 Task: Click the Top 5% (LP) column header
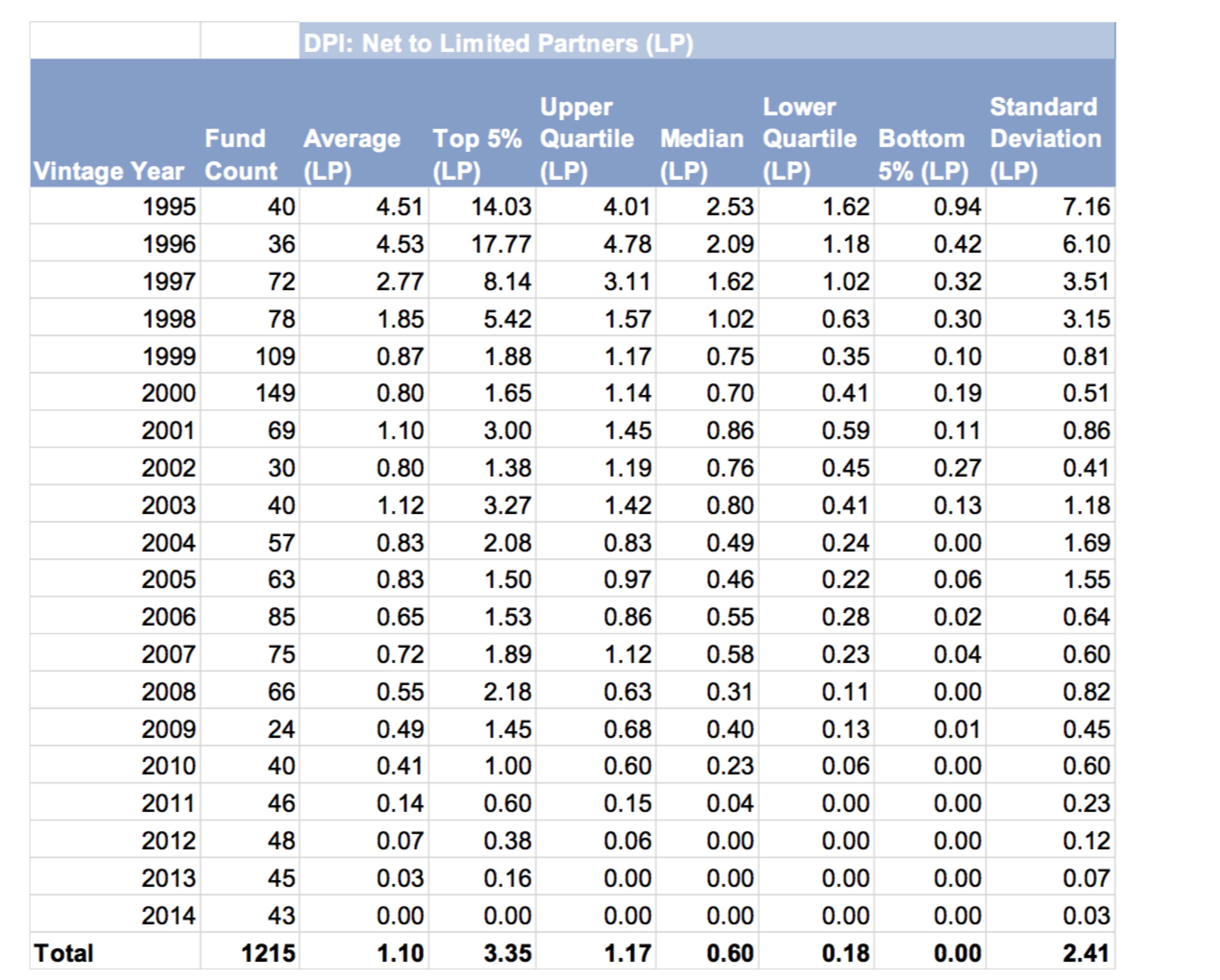click(x=476, y=155)
